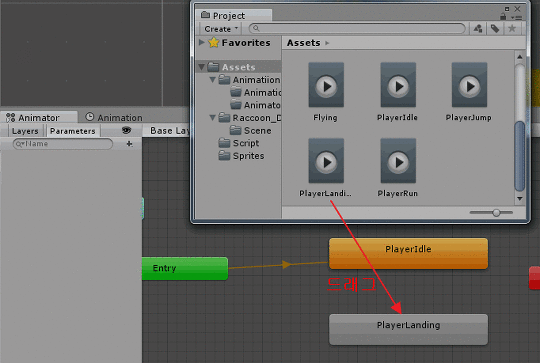Collapse the Animatiion folder
This screenshot has width=540, height=363.
click(212, 80)
